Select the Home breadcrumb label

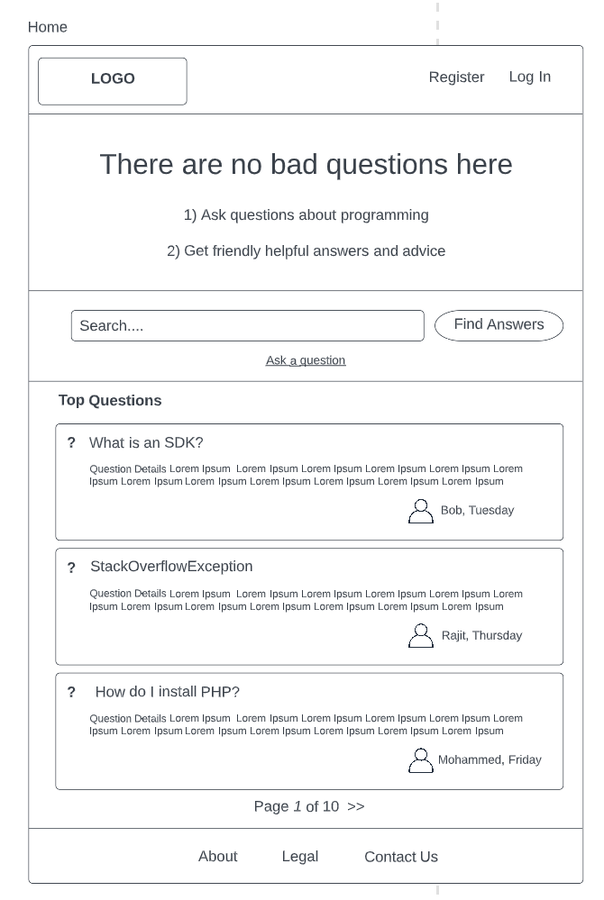pyautogui.click(x=48, y=27)
